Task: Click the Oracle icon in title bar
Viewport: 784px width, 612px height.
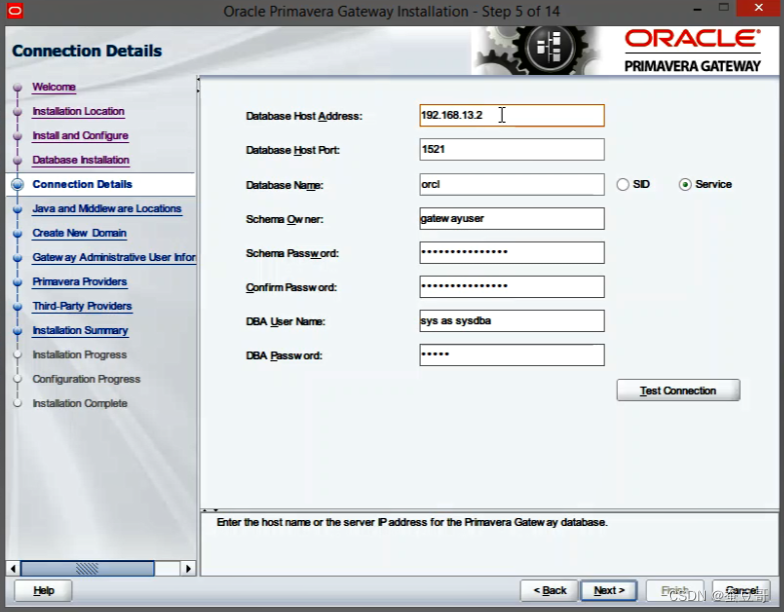Action: pos(15,10)
